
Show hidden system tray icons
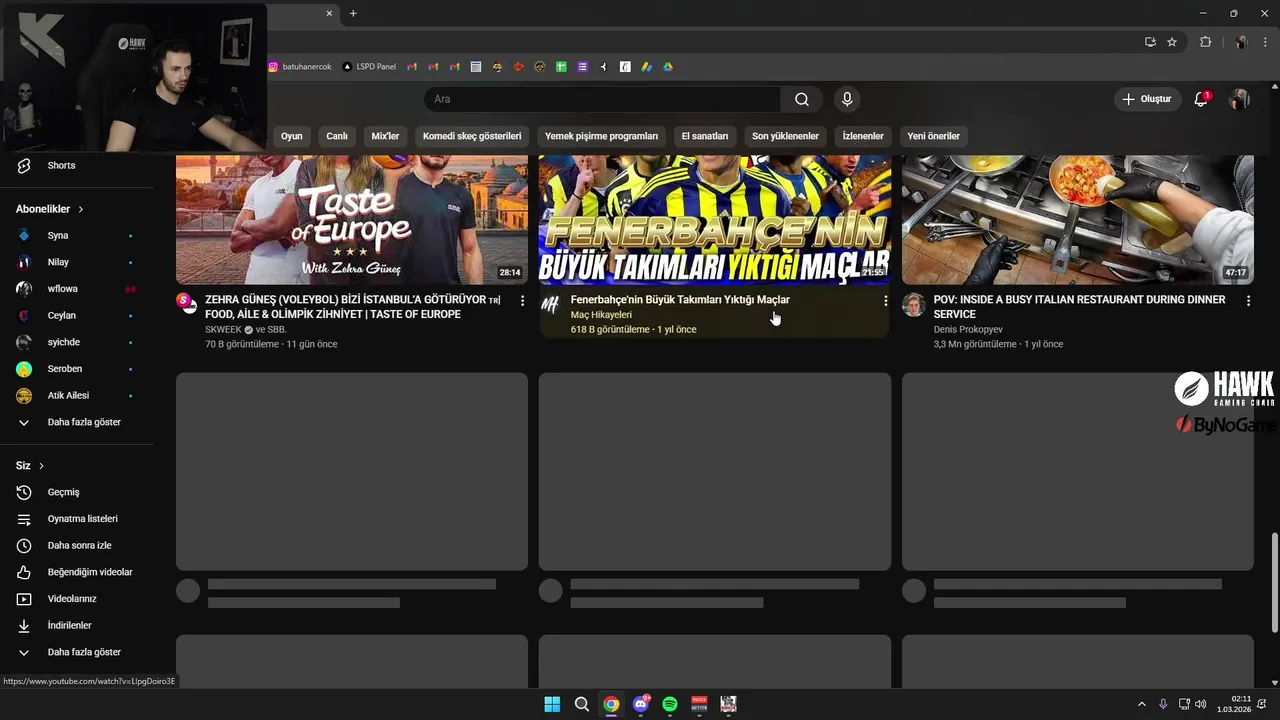pos(1141,704)
